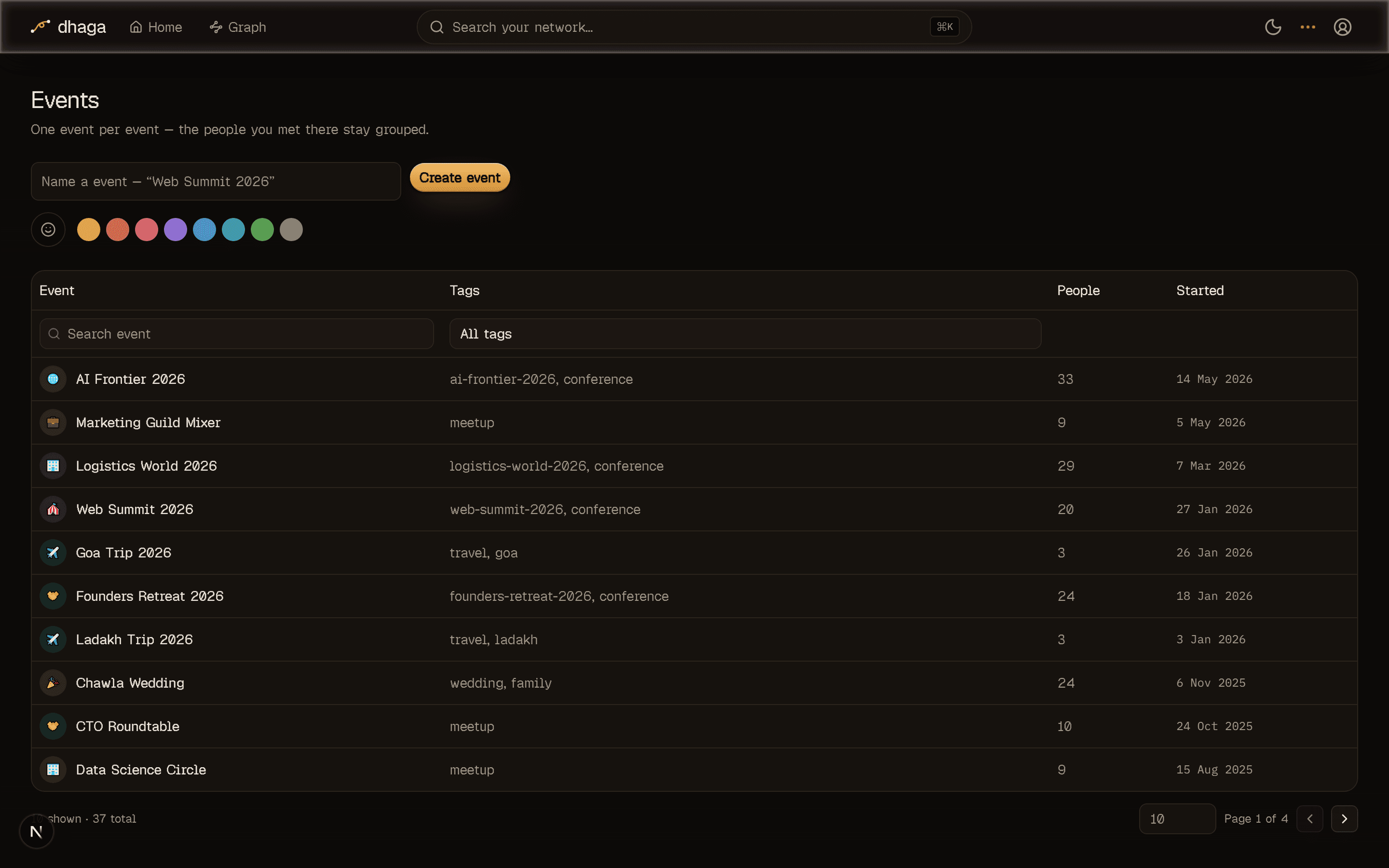This screenshot has height=868, width=1389.
Task: Click the dhaga logo icon
Action: pyautogui.click(x=40, y=27)
